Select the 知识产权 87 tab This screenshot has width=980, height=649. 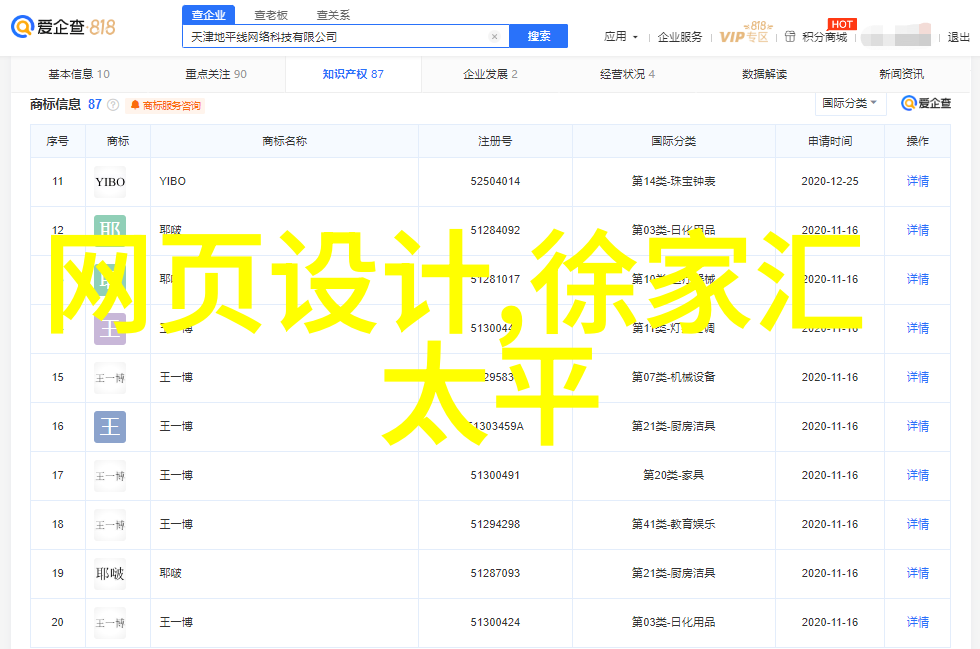pos(353,74)
